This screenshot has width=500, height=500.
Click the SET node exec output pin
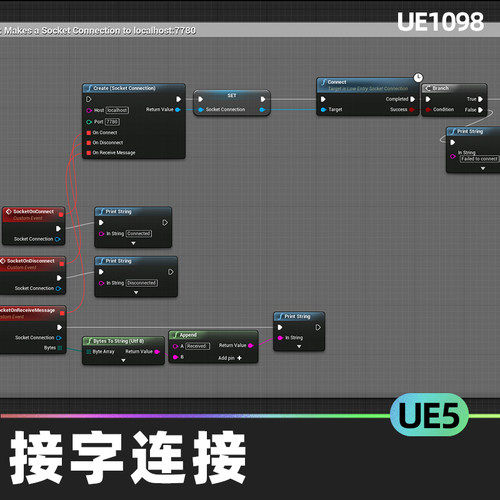[263, 99]
